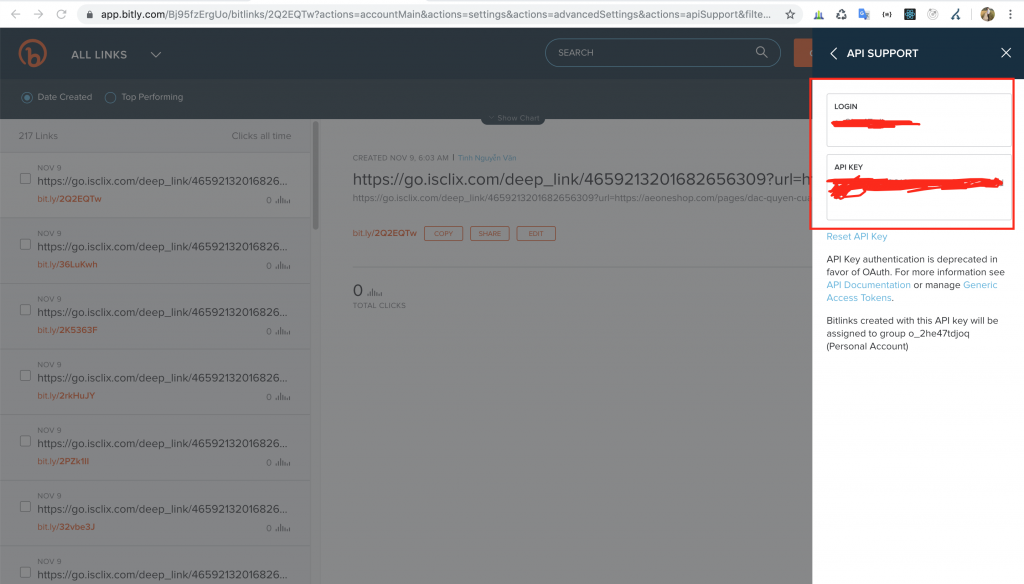
Task: Click the search magnifier icon
Action: pyautogui.click(x=762, y=53)
